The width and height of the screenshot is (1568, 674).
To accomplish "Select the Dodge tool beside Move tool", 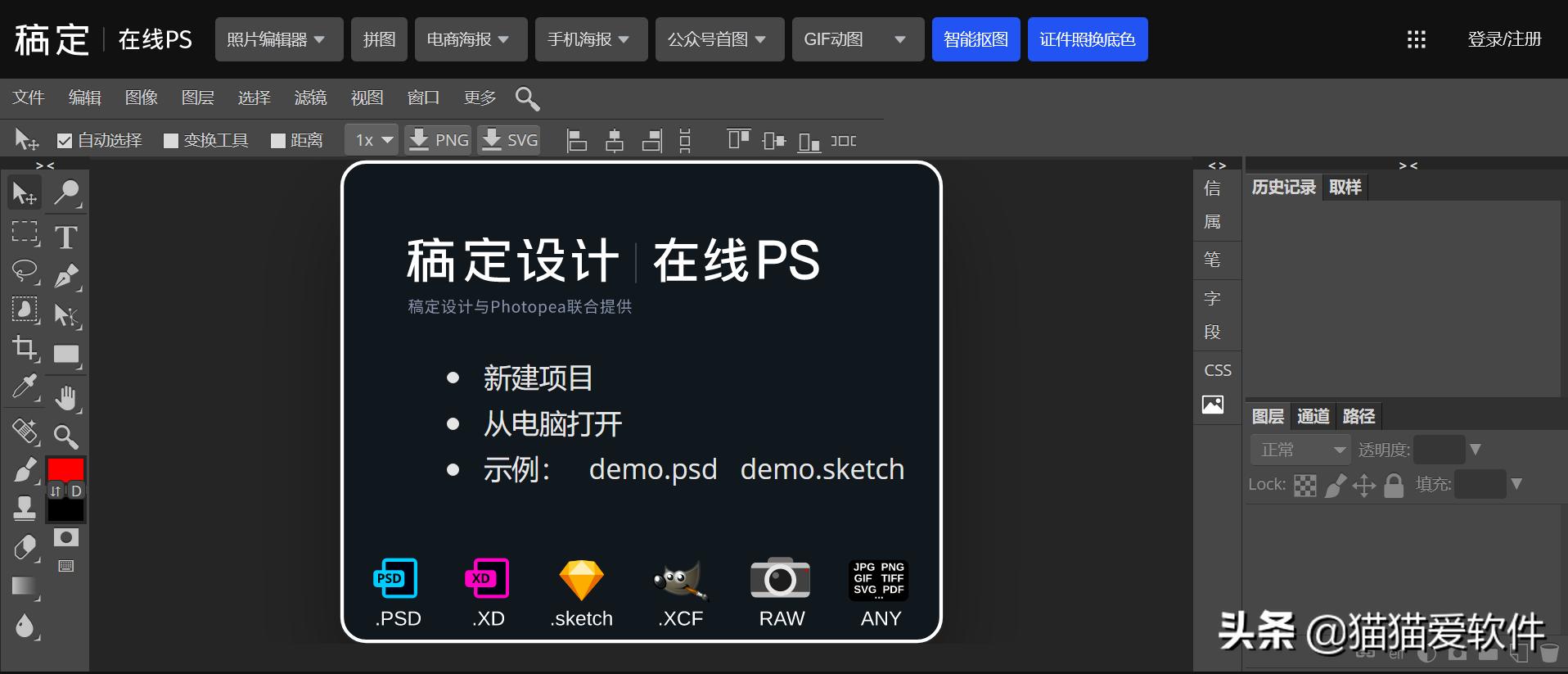I will (x=66, y=193).
